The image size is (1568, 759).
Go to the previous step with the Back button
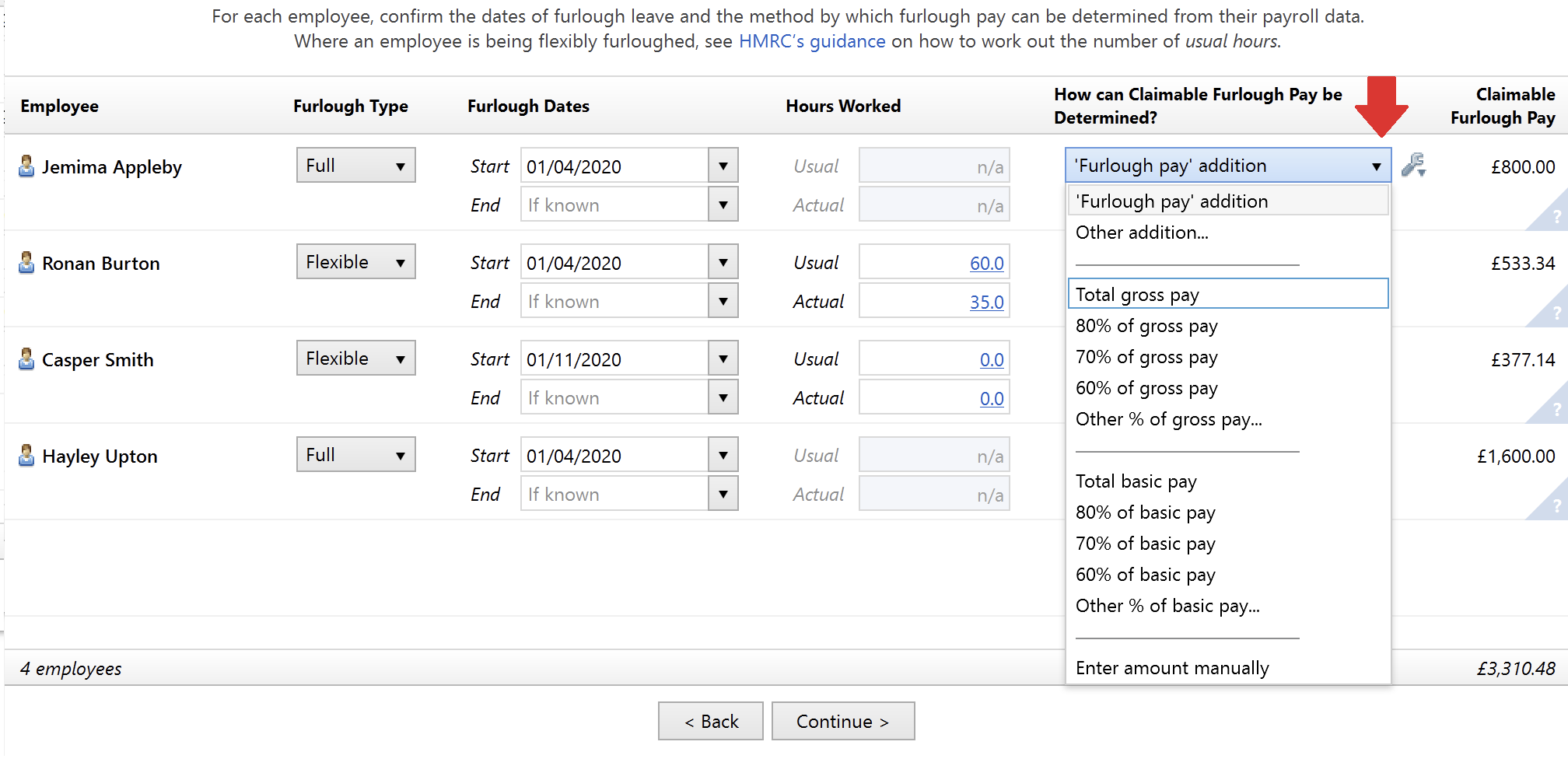coord(710,721)
